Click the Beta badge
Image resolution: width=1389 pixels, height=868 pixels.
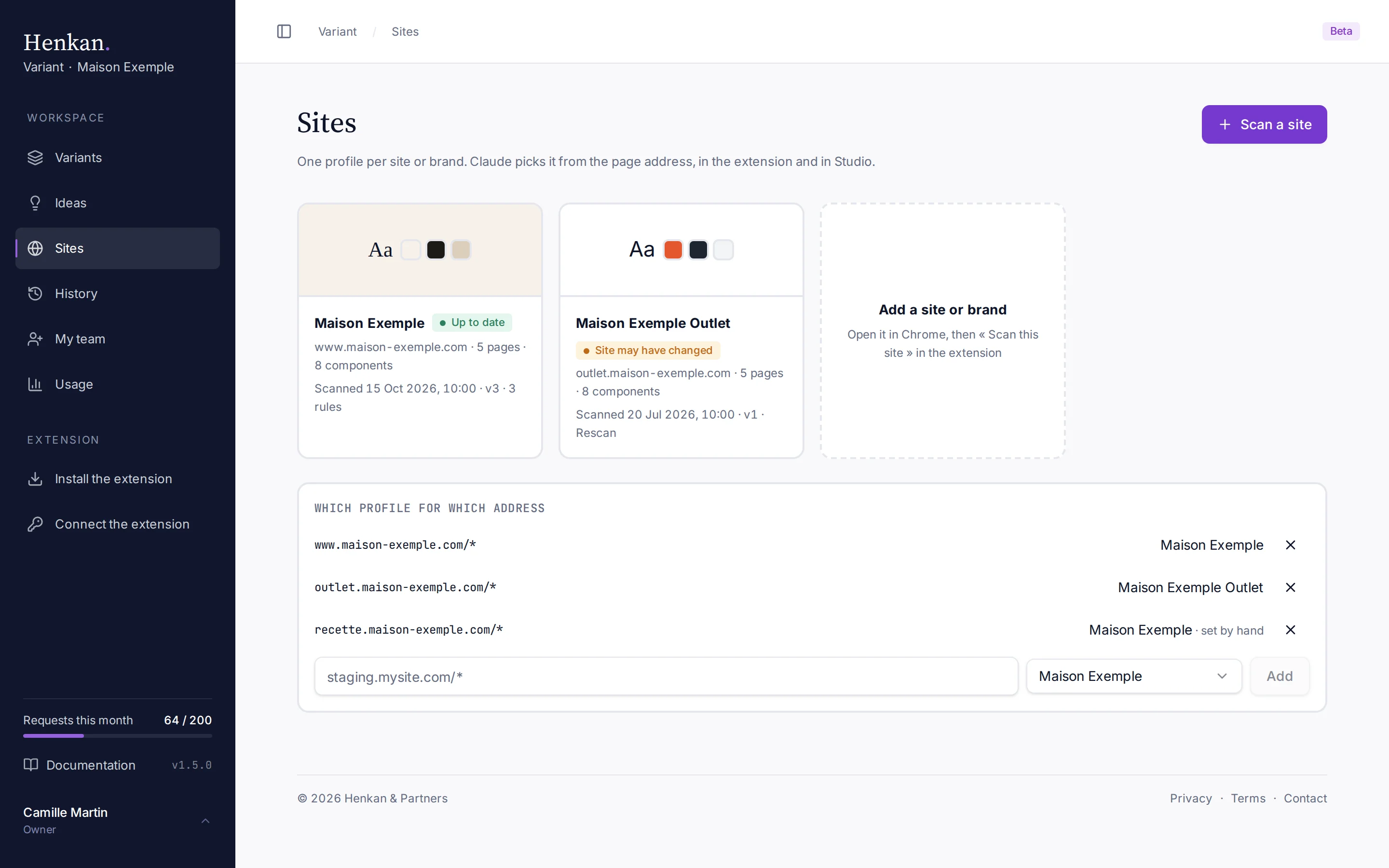1341,31
